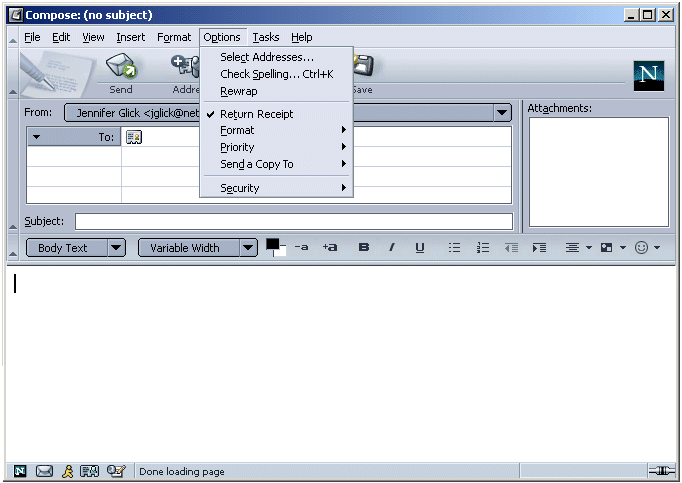Insert a numbered list
The image size is (682, 483).
(x=483, y=248)
